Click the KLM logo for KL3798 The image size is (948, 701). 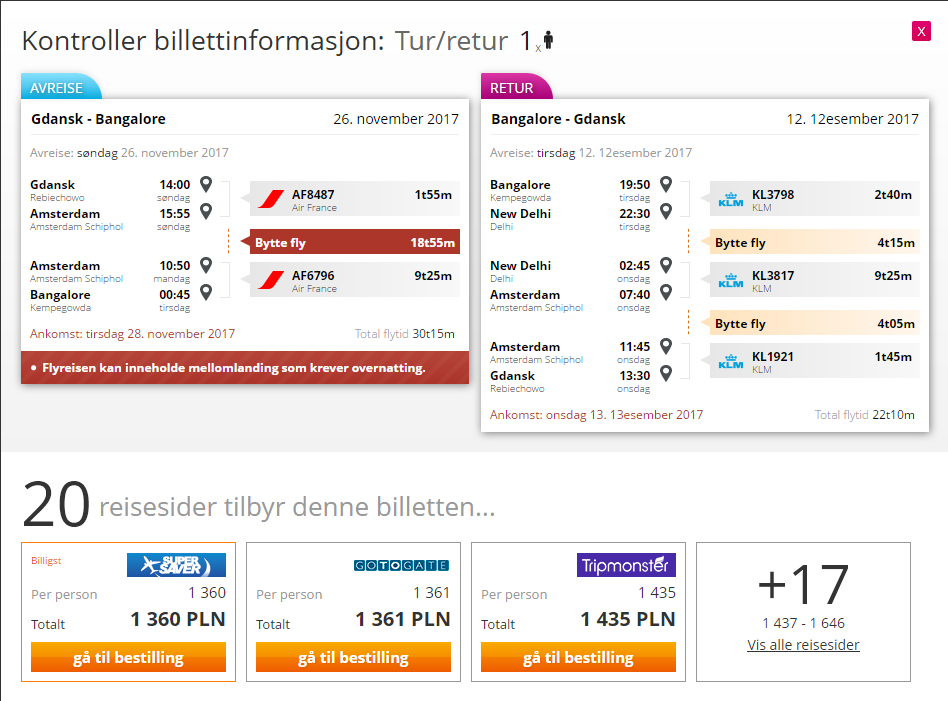[730, 199]
